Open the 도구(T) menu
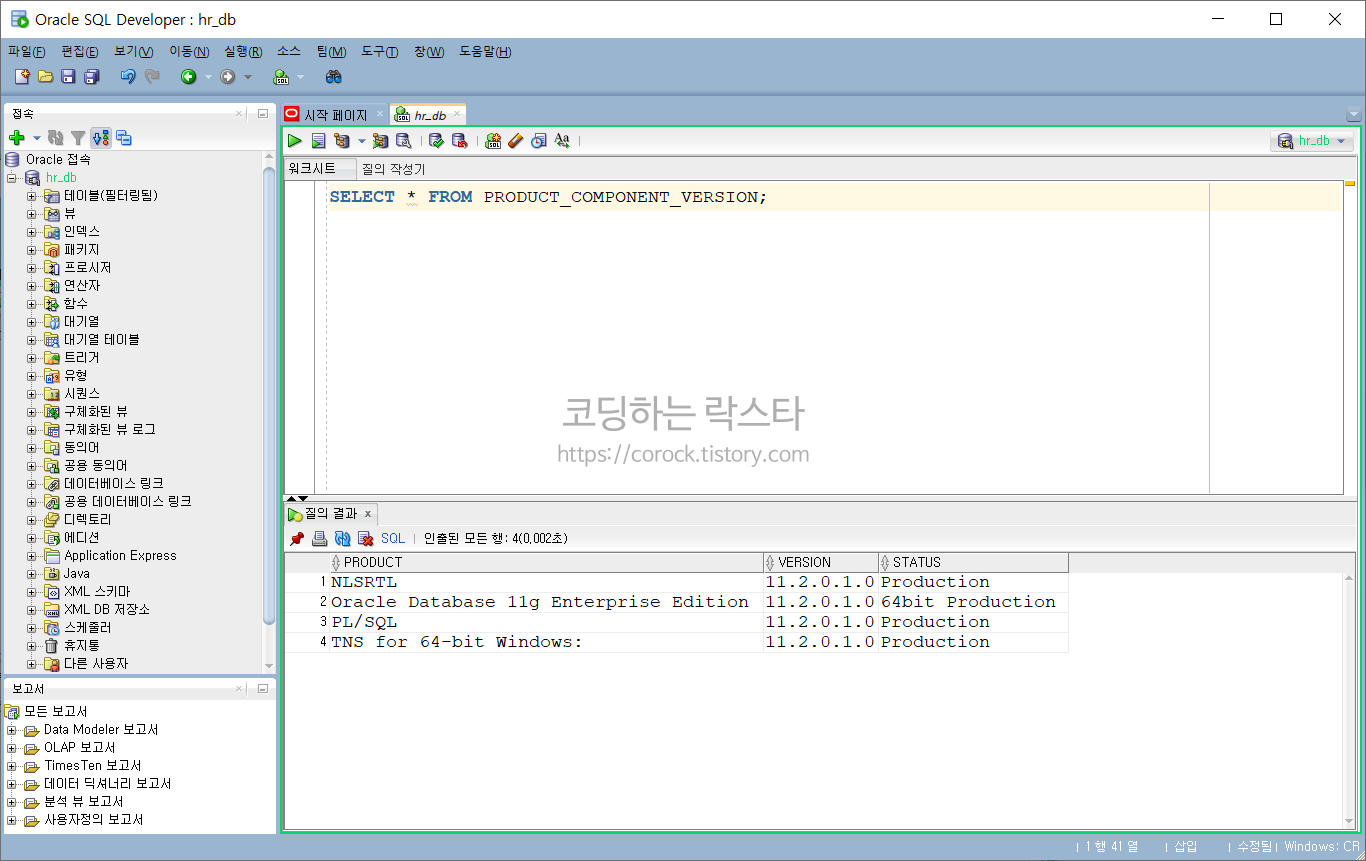Screen dimensions: 1366x861 [380, 52]
